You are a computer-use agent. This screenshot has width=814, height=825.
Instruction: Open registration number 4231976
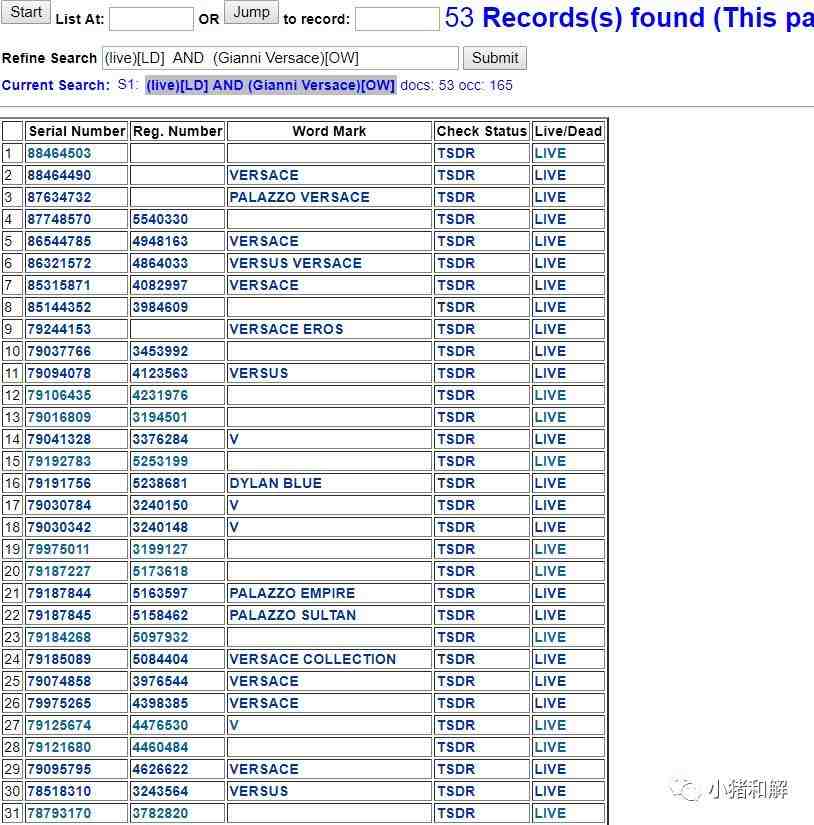(160, 395)
